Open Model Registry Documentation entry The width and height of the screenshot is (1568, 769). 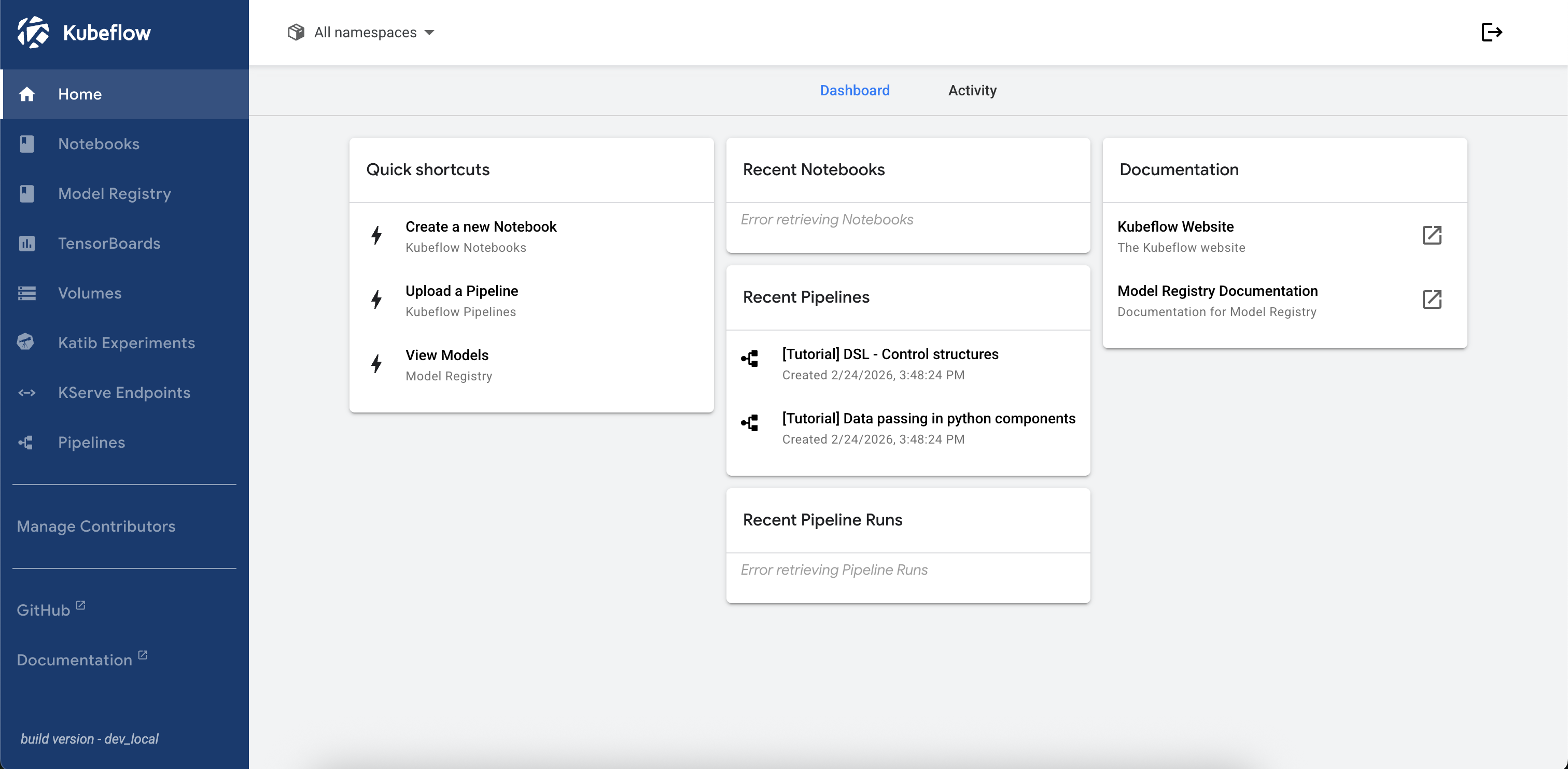1284,300
